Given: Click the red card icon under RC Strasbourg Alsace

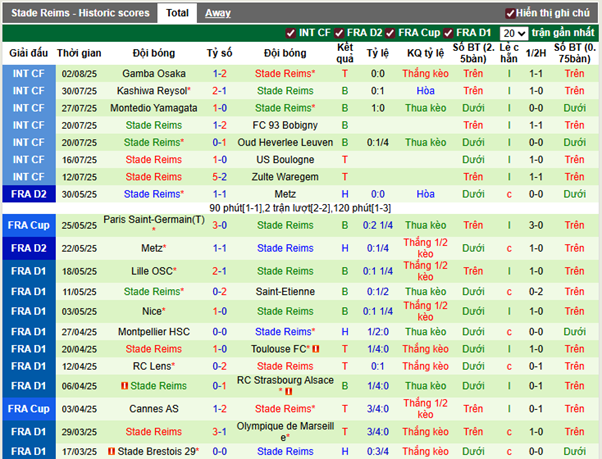Looking at the screenshot, I should (x=288, y=391).
